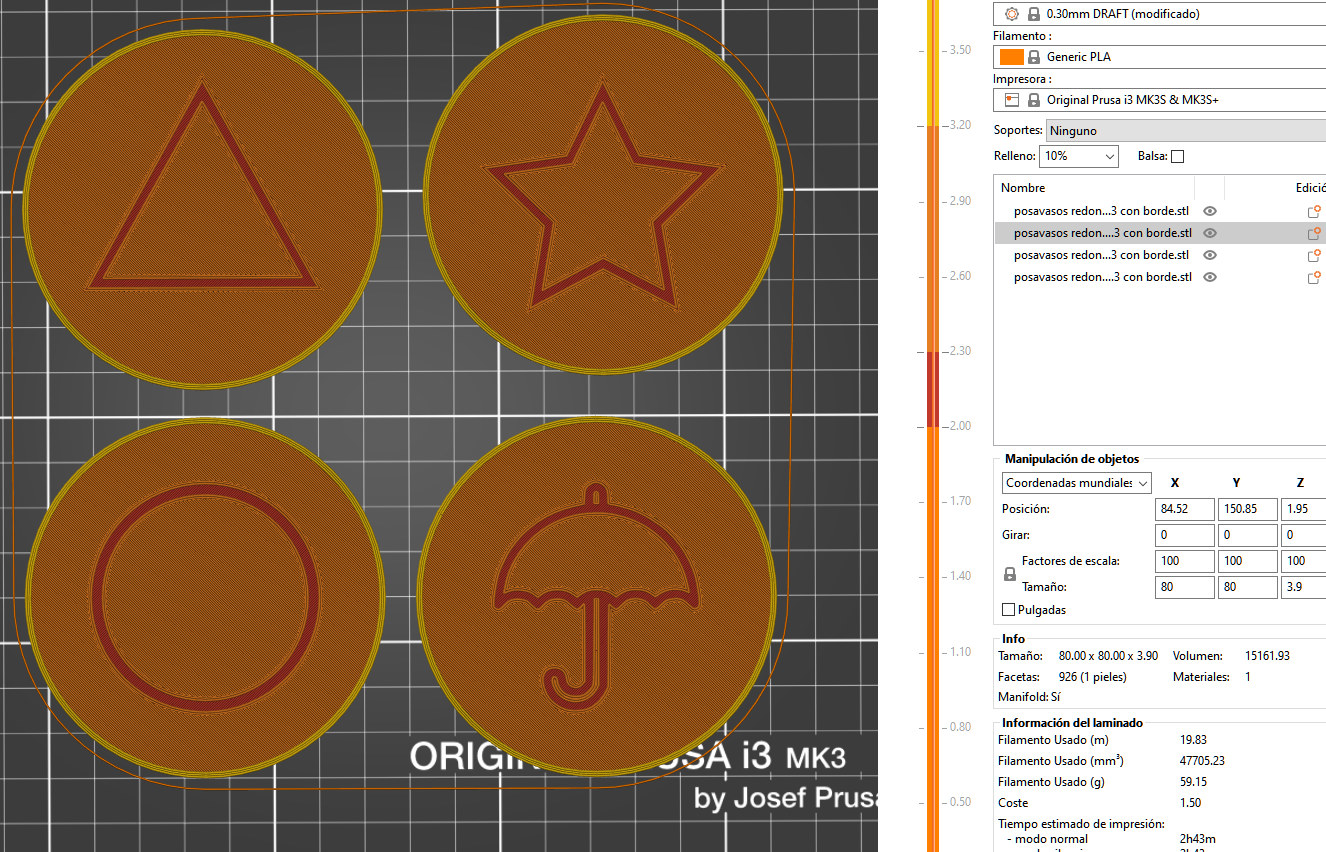Check the Pulgadas checkbox
Image resolution: width=1326 pixels, height=852 pixels.
(1008, 610)
